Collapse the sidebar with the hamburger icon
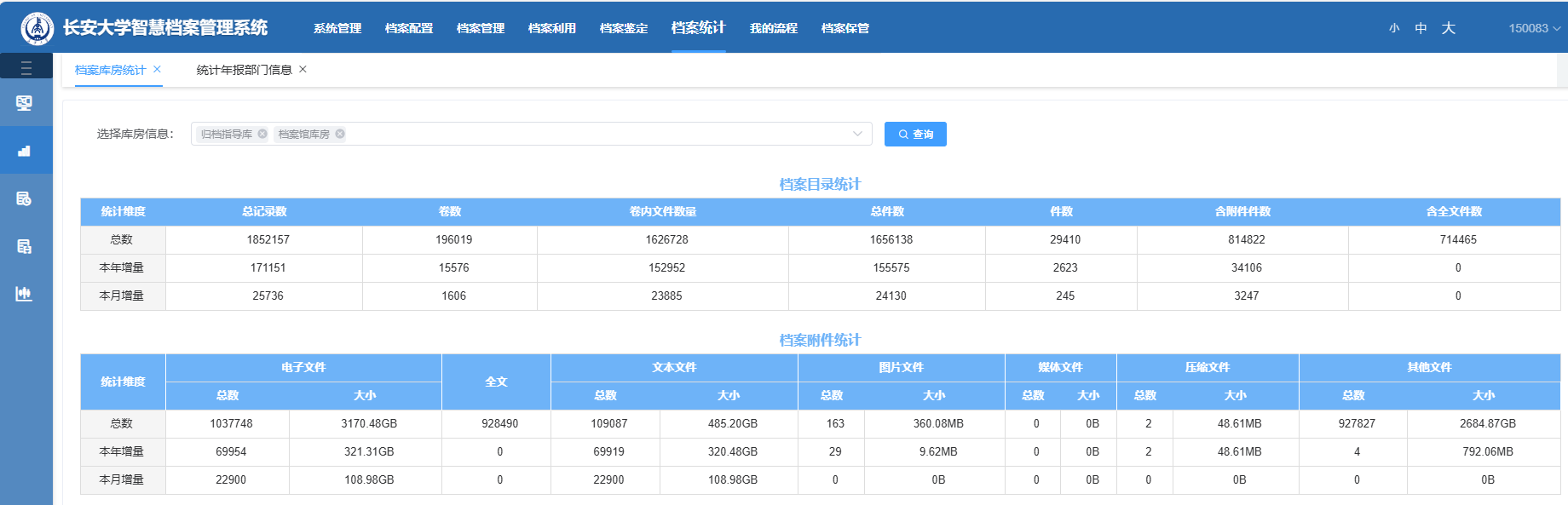 point(26,67)
